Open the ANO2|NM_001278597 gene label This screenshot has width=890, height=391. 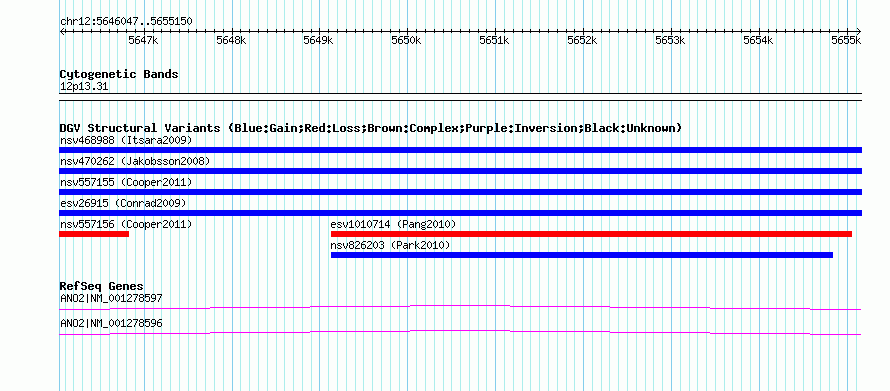pos(111,298)
